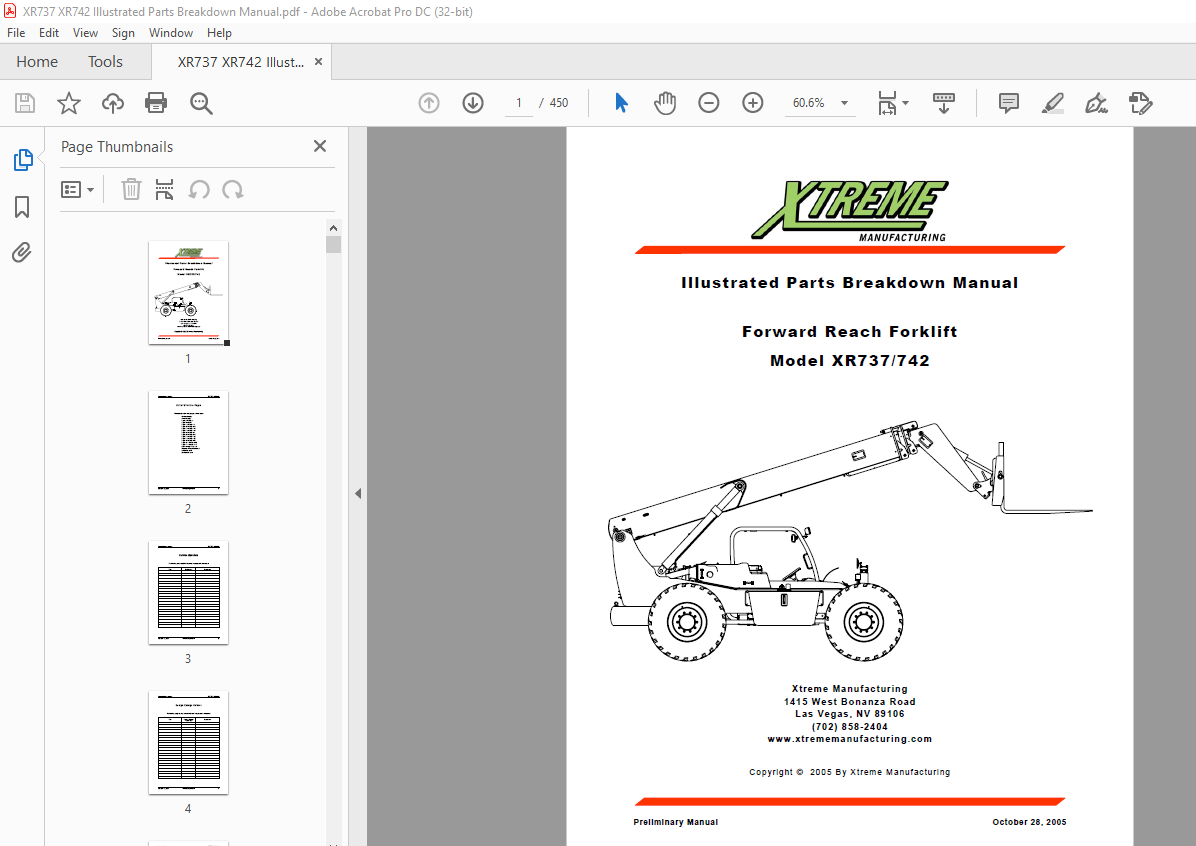1196x846 pixels.
Task: Click 'October 28, 2005' date text
Action: coord(1029,822)
